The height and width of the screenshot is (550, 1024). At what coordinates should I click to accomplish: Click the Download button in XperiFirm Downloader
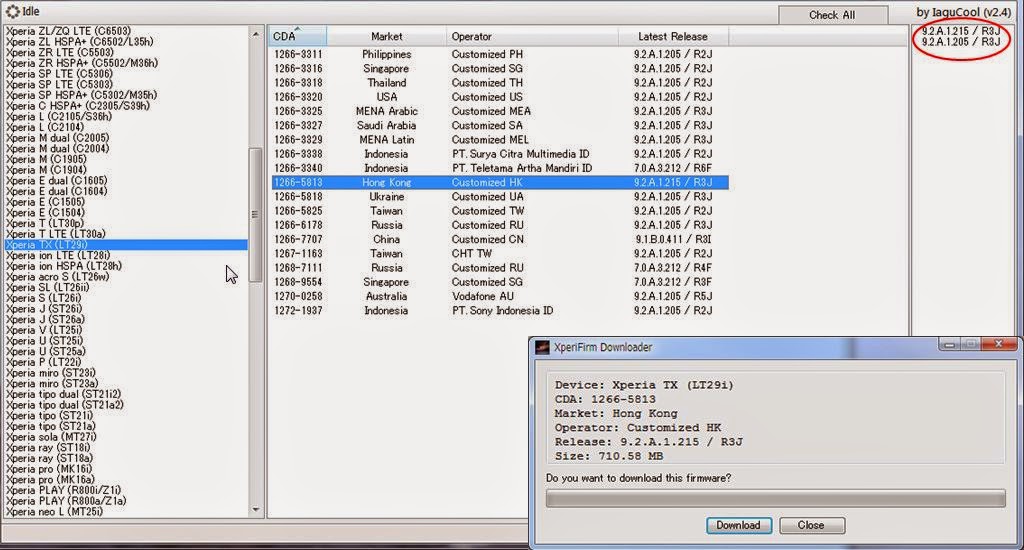(738, 525)
